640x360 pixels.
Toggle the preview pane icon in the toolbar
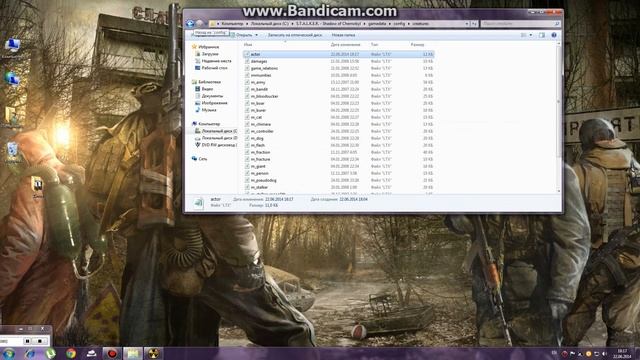click(x=542, y=35)
